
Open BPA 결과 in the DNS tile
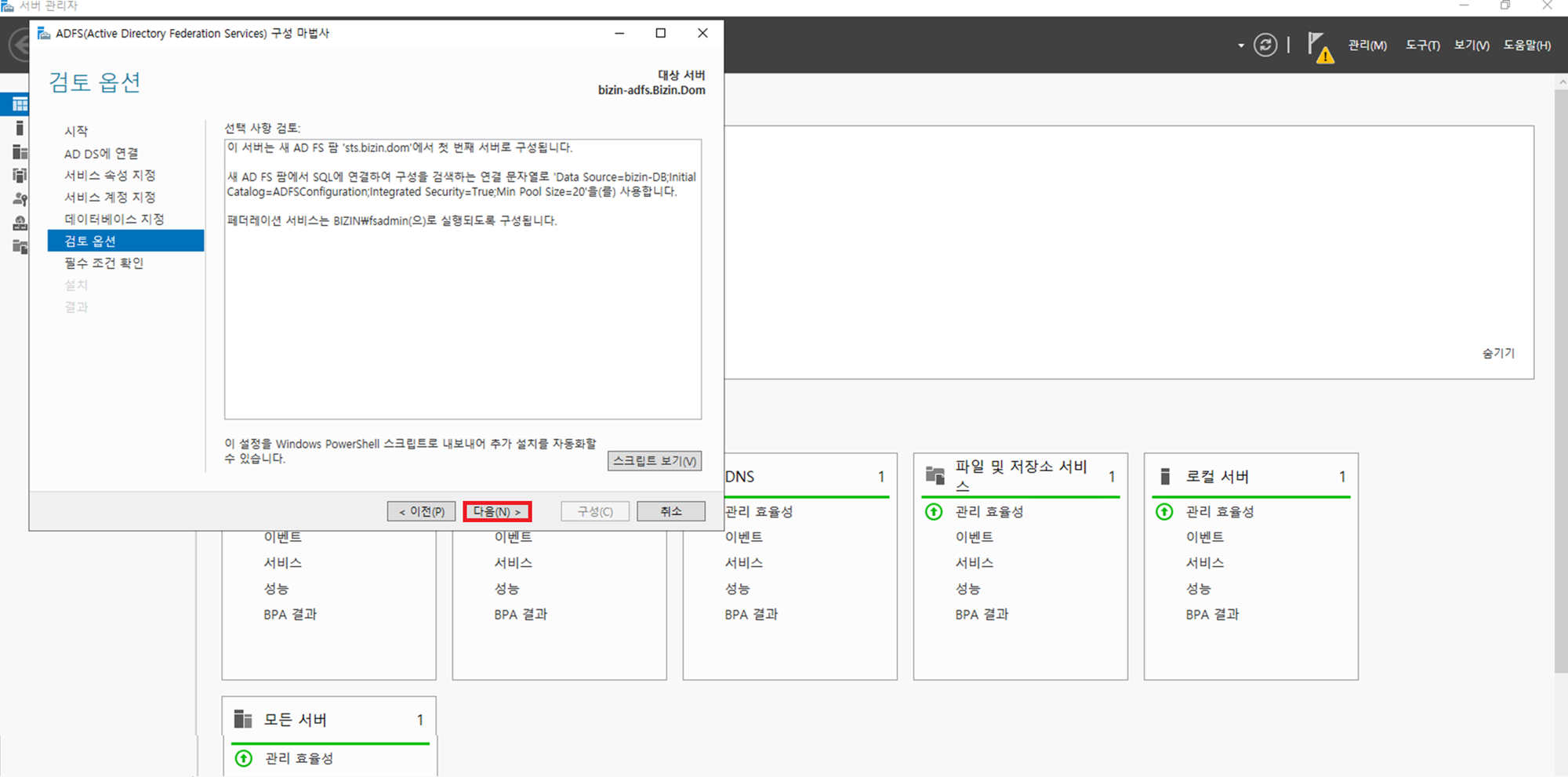click(751, 615)
